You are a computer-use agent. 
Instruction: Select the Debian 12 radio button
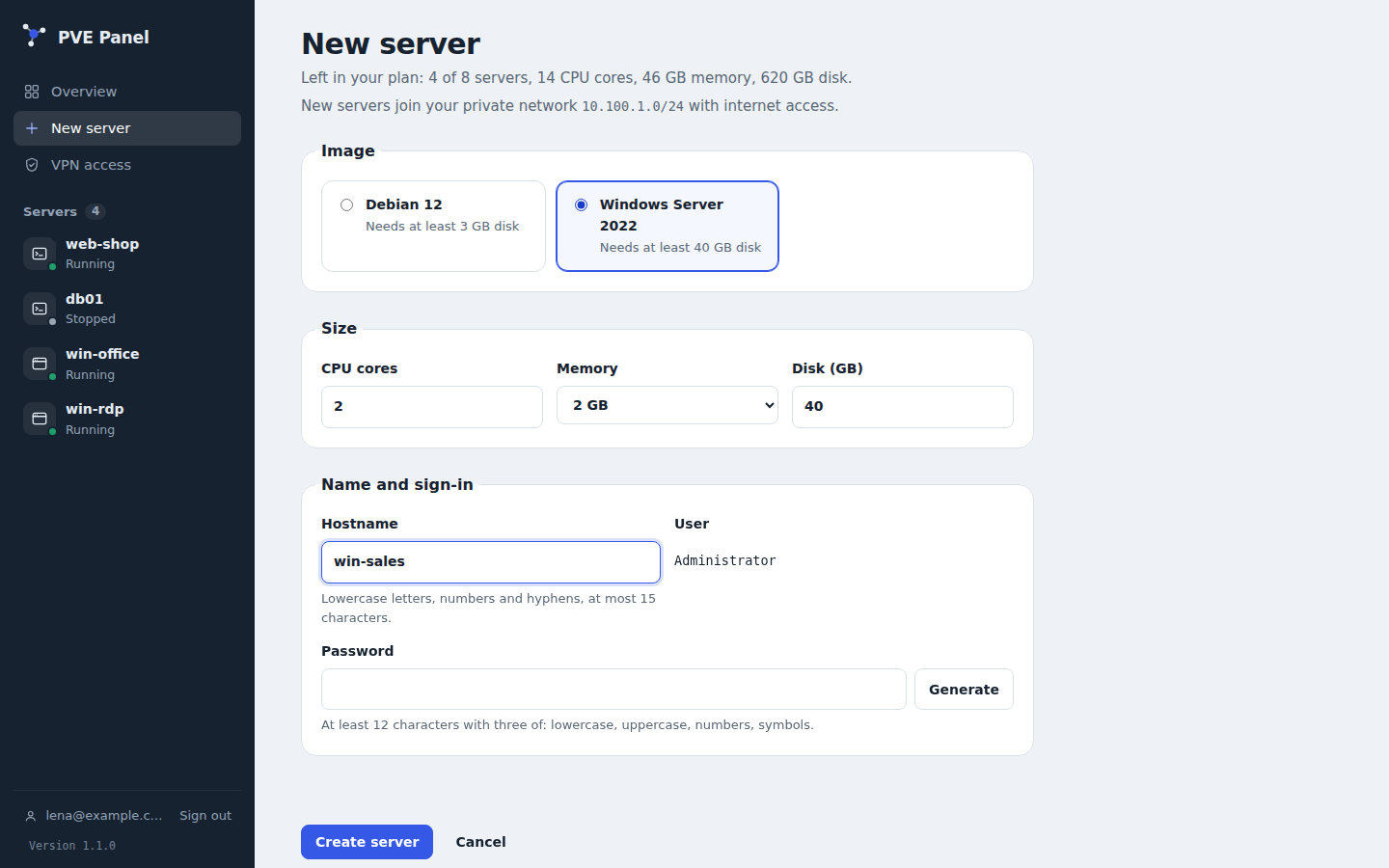click(346, 204)
